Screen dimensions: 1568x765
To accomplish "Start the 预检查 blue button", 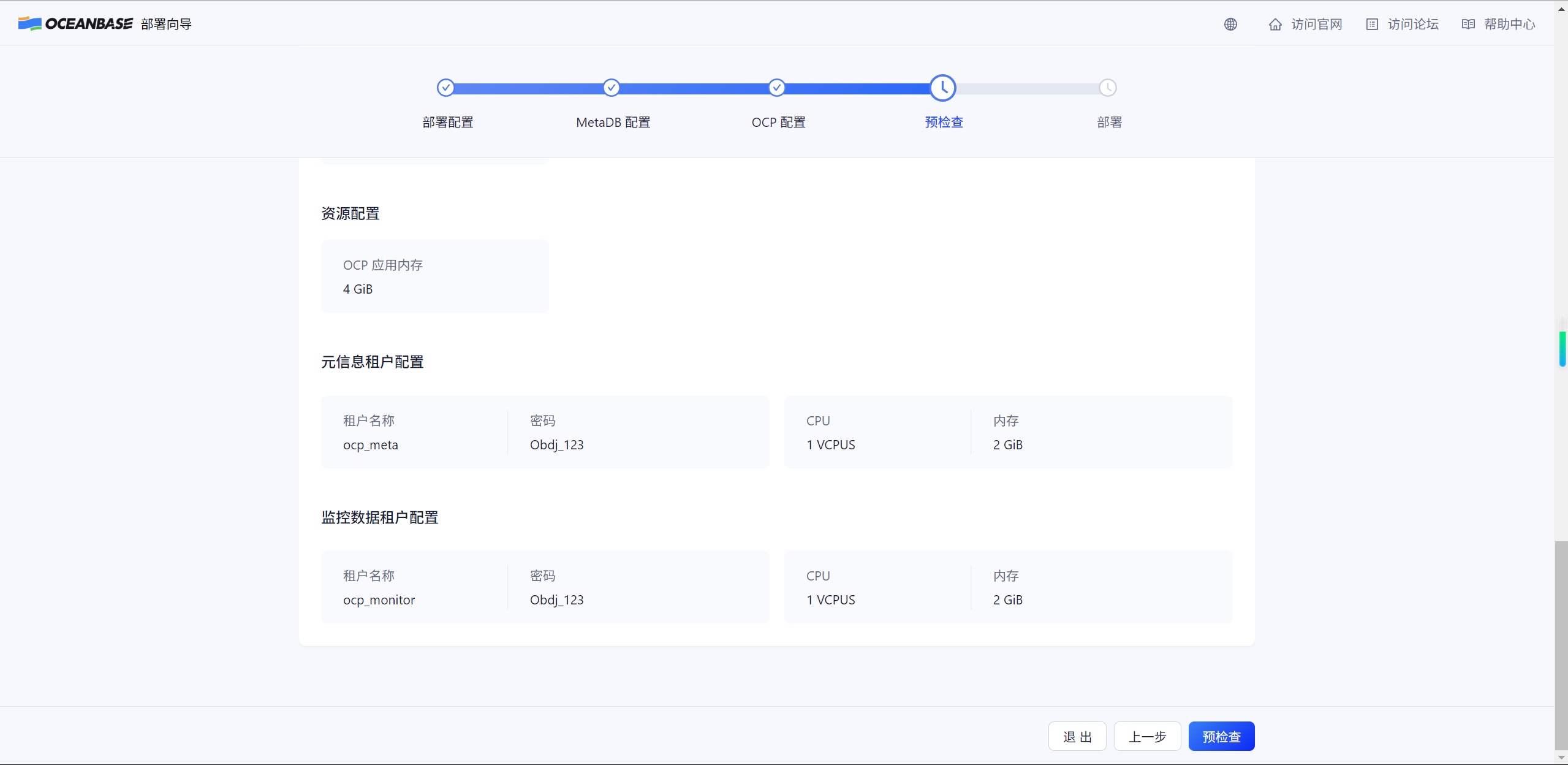I will click(x=1221, y=736).
